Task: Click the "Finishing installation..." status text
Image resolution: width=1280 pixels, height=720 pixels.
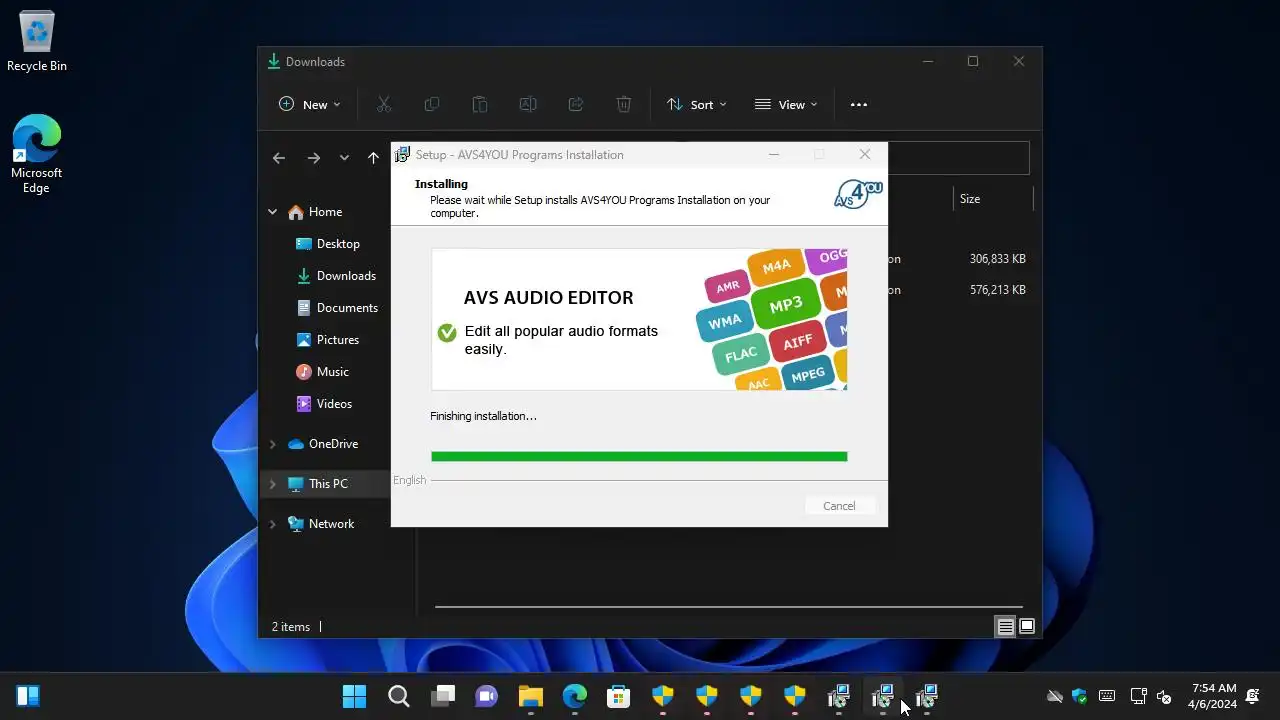Action: (483, 416)
